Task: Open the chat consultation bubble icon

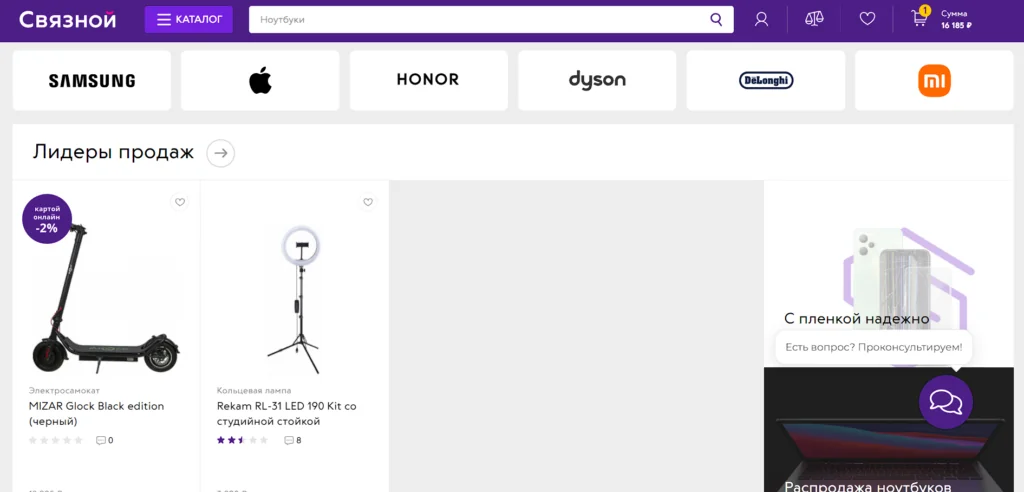Action: point(945,402)
